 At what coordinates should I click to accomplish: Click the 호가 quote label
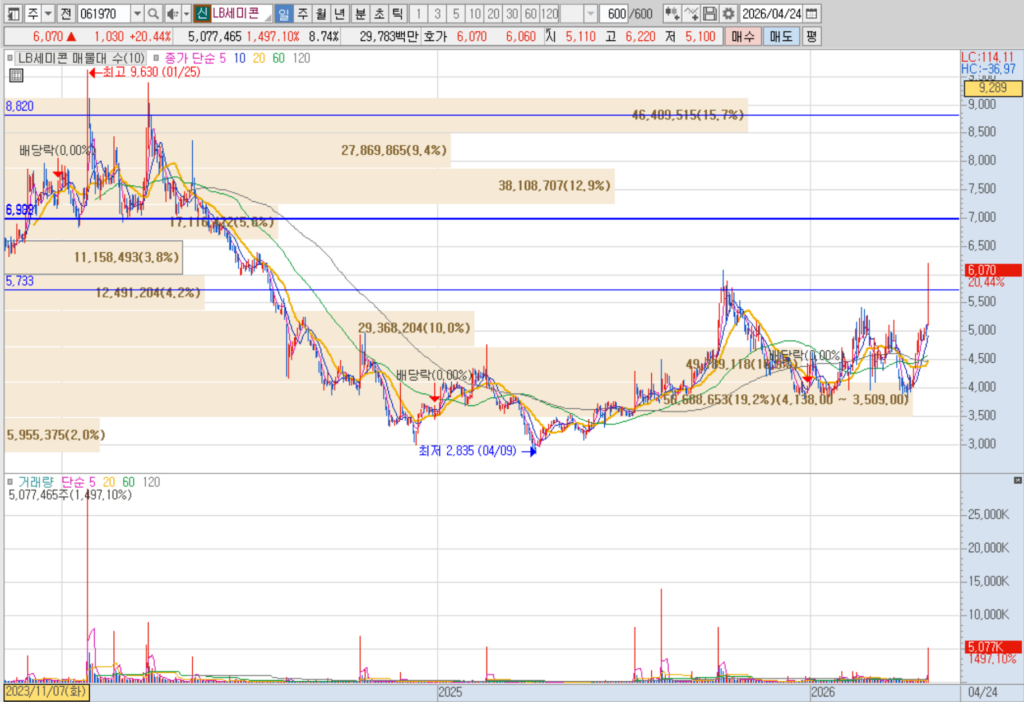(435, 37)
